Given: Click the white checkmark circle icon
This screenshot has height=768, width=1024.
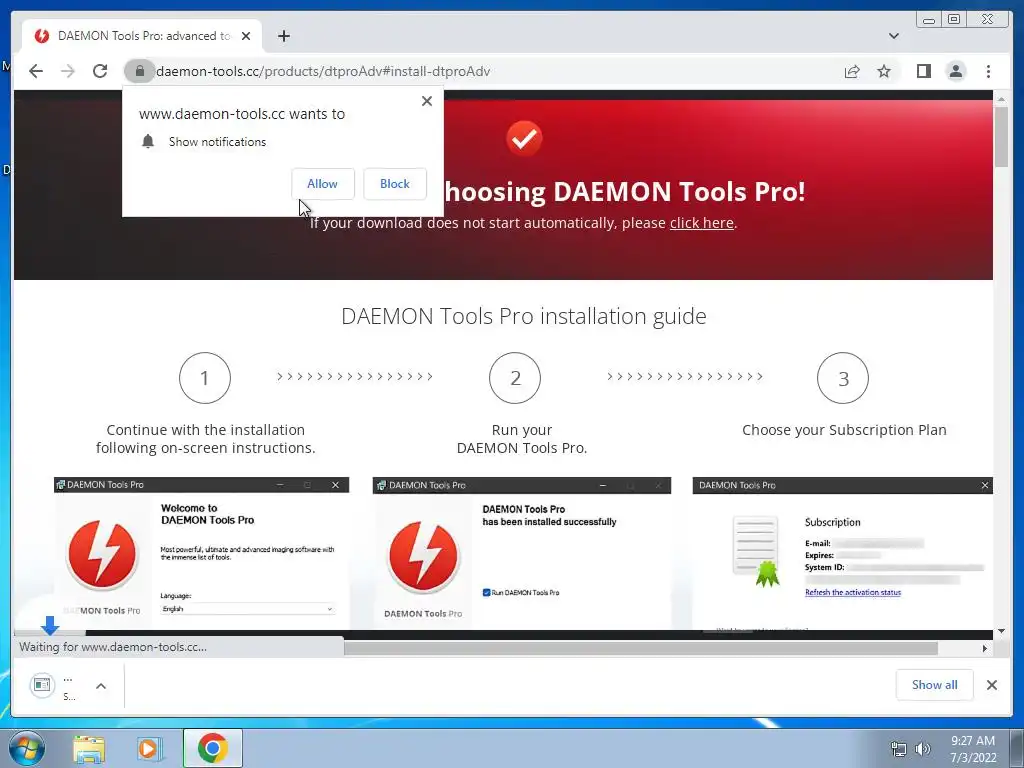Looking at the screenshot, I should pos(524,138).
